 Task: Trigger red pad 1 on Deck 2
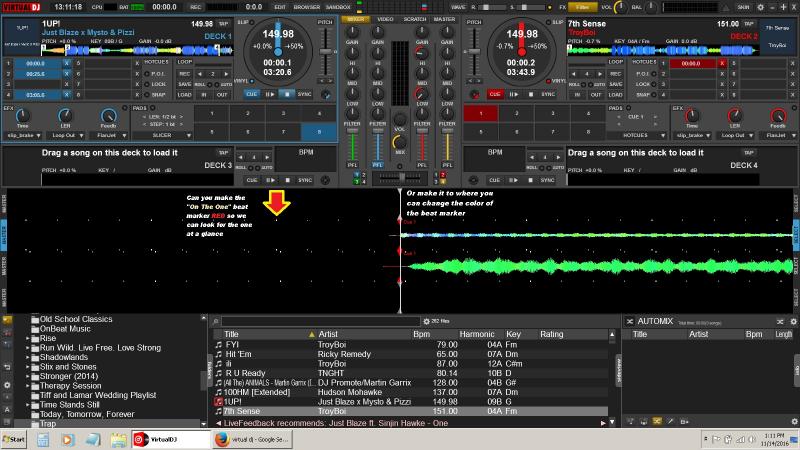[x=481, y=113]
